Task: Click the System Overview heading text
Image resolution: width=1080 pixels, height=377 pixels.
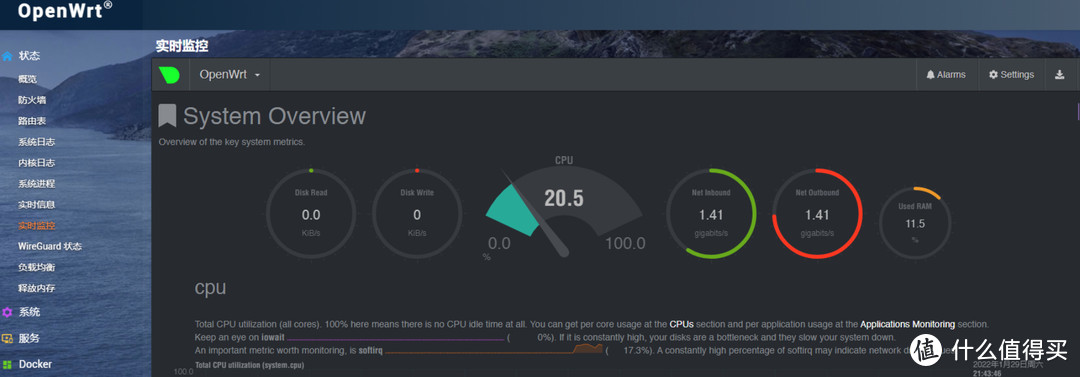Action: tap(274, 116)
